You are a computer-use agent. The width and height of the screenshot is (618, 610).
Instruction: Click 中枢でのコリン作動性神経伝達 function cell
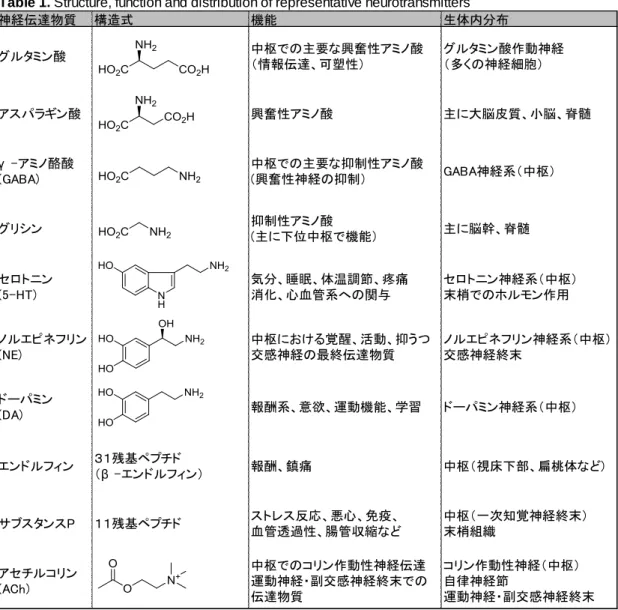pos(339,581)
